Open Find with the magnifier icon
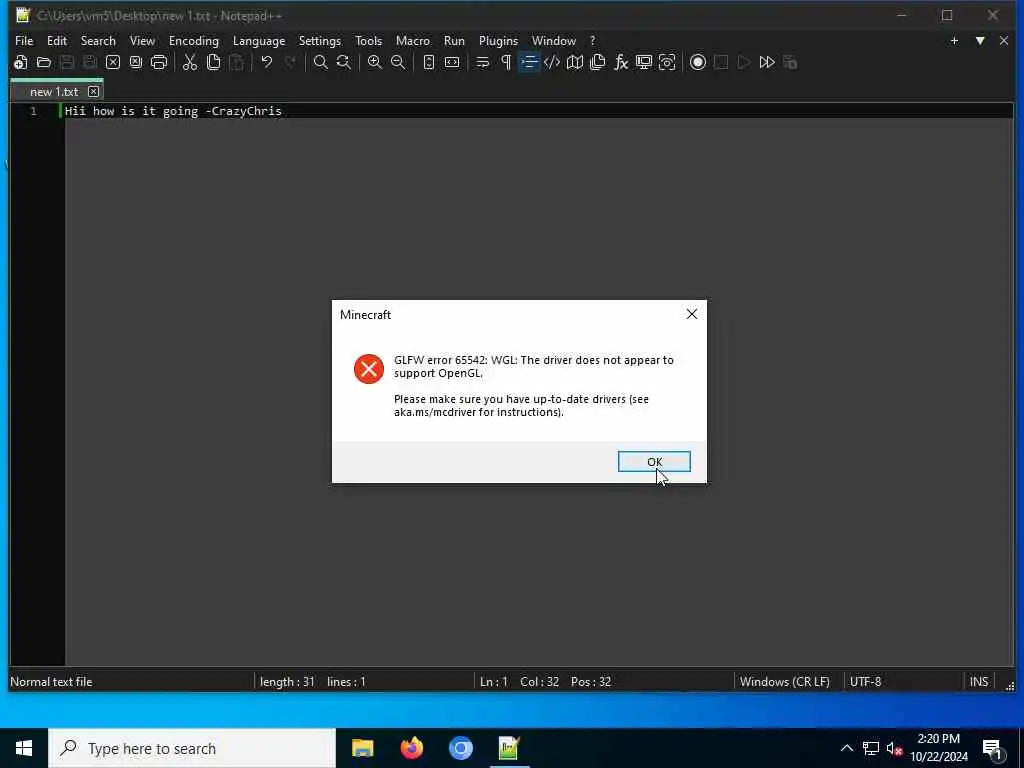1024x768 pixels. click(x=321, y=63)
